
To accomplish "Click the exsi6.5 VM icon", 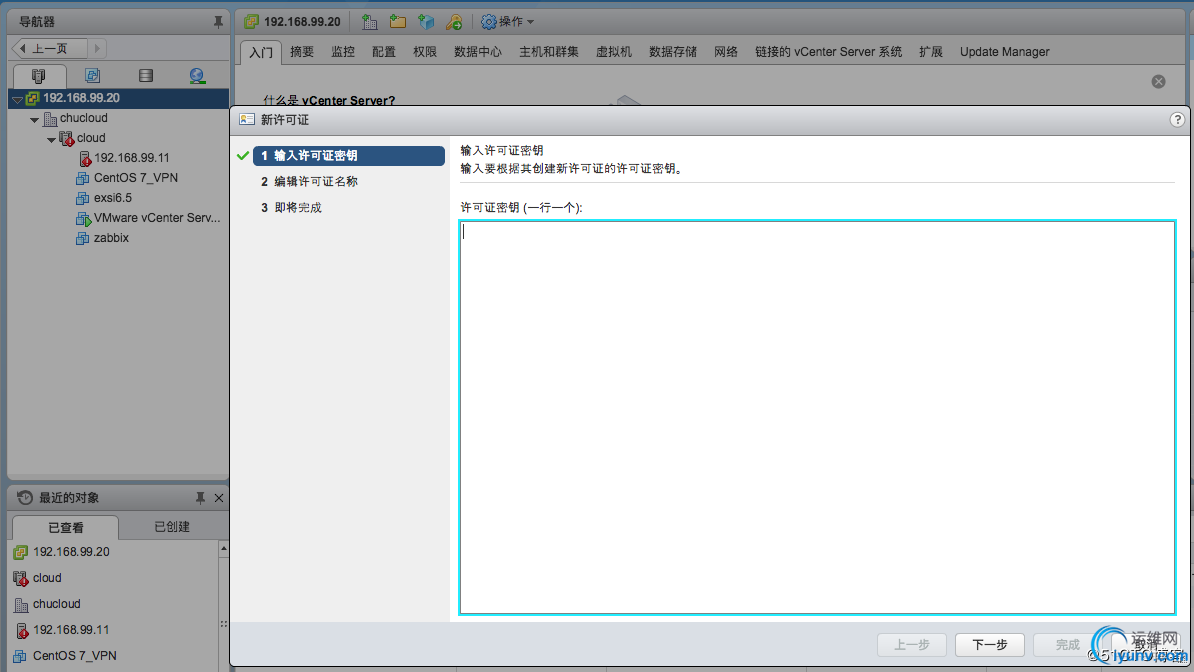I will [x=82, y=198].
